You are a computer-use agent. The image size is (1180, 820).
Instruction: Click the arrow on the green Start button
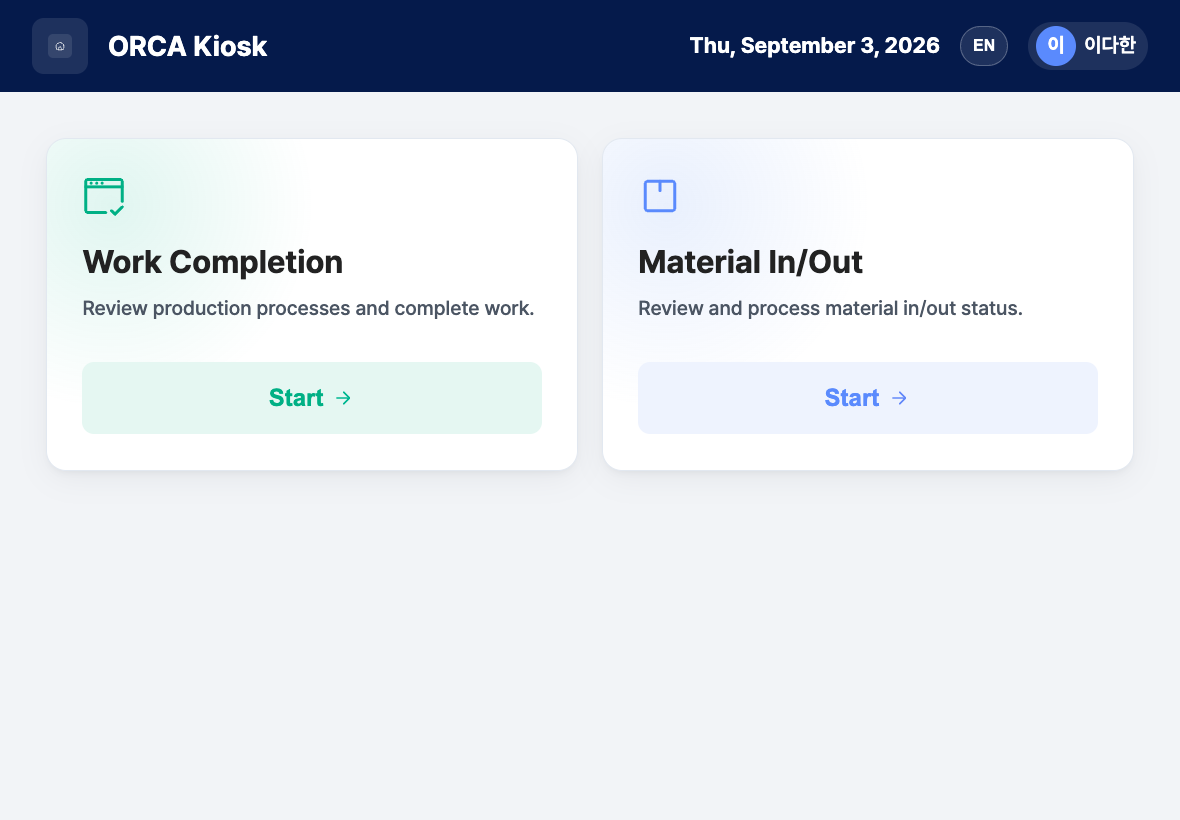[343, 398]
